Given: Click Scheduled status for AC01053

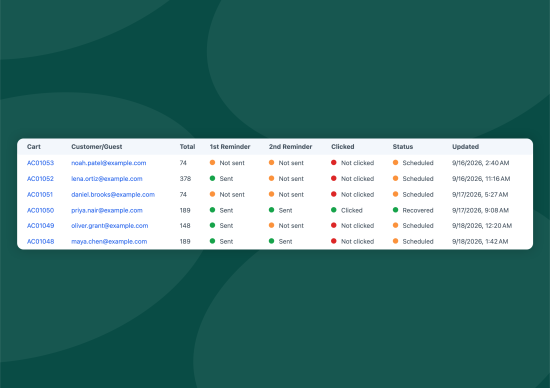Looking at the screenshot, I should 413,163.
